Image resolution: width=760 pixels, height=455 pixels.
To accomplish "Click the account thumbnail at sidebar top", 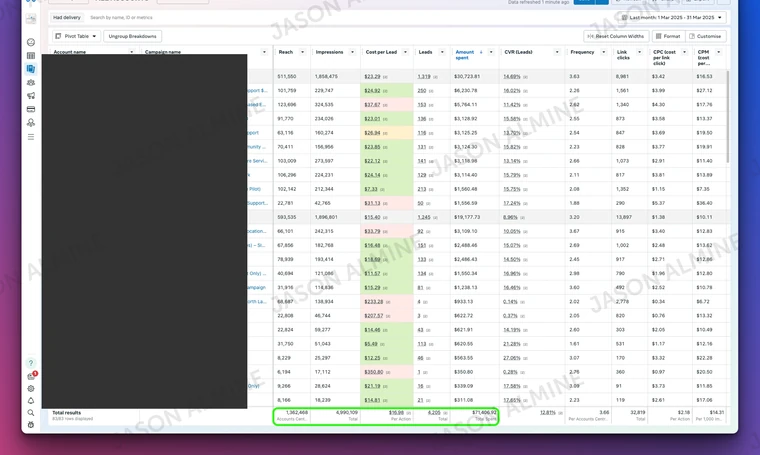I will pos(31,19).
